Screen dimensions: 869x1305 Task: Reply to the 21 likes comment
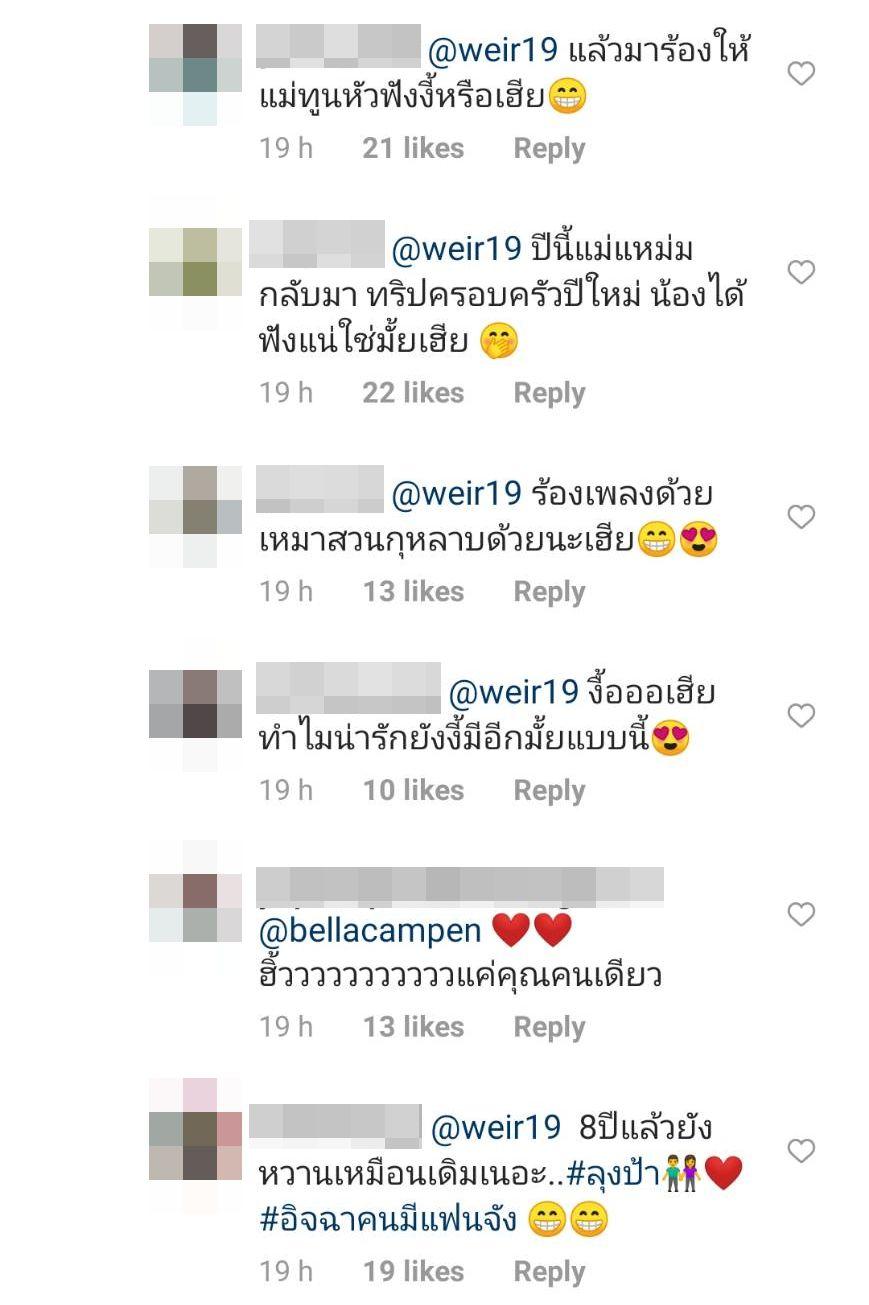click(549, 148)
